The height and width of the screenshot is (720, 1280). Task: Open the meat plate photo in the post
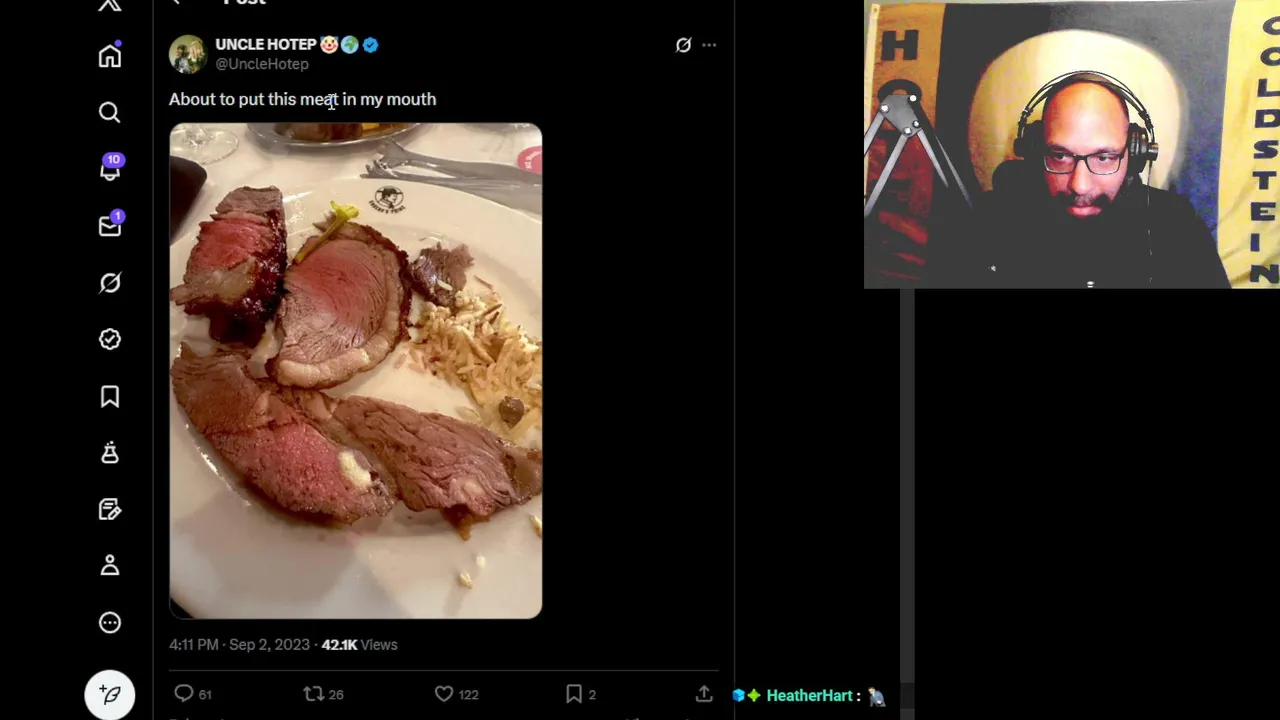click(x=356, y=371)
